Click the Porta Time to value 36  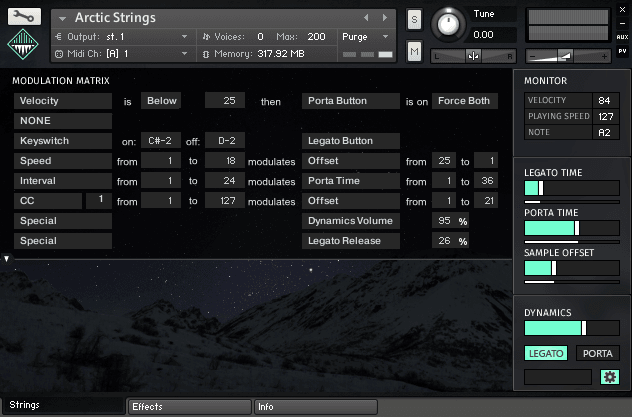pyautogui.click(x=486, y=181)
